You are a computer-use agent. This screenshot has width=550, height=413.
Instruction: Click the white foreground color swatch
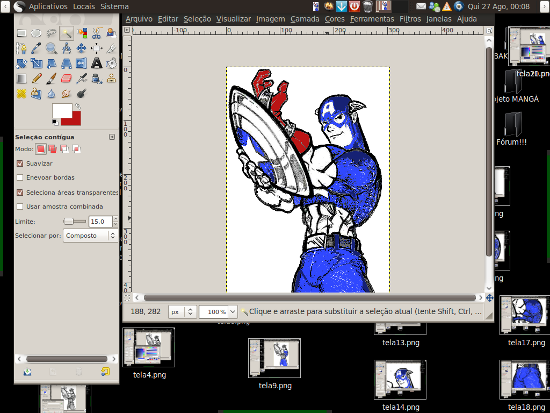62,110
